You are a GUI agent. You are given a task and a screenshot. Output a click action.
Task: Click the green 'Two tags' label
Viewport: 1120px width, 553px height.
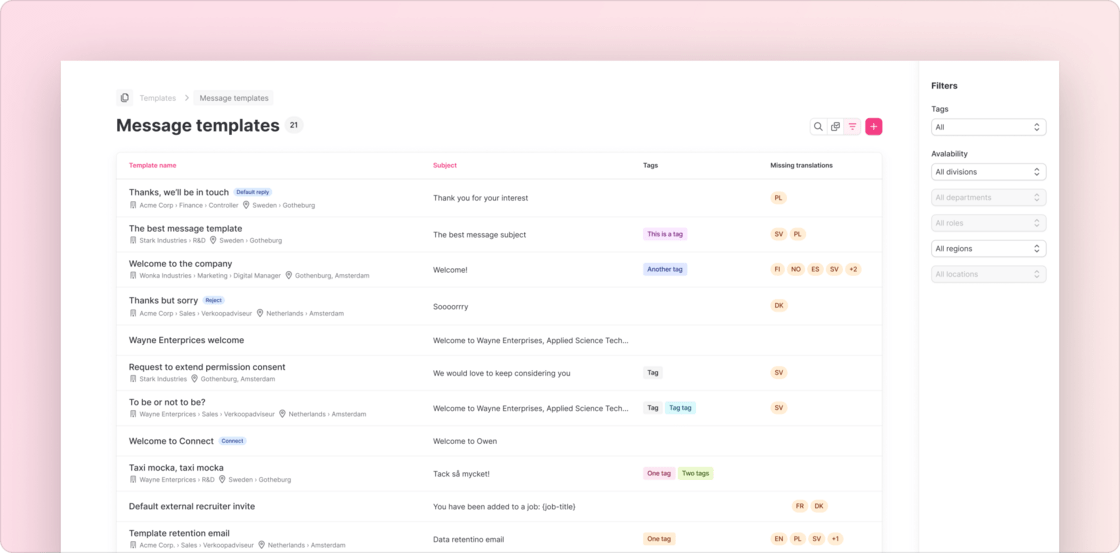(x=695, y=474)
